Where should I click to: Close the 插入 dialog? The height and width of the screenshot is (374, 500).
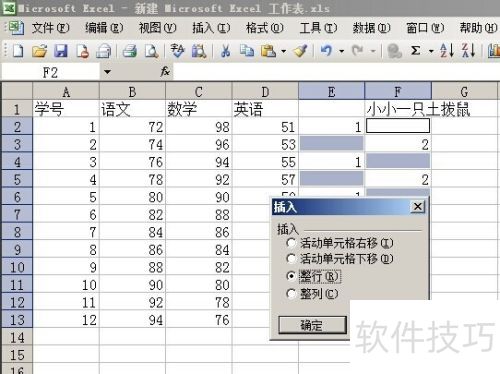click(418, 207)
